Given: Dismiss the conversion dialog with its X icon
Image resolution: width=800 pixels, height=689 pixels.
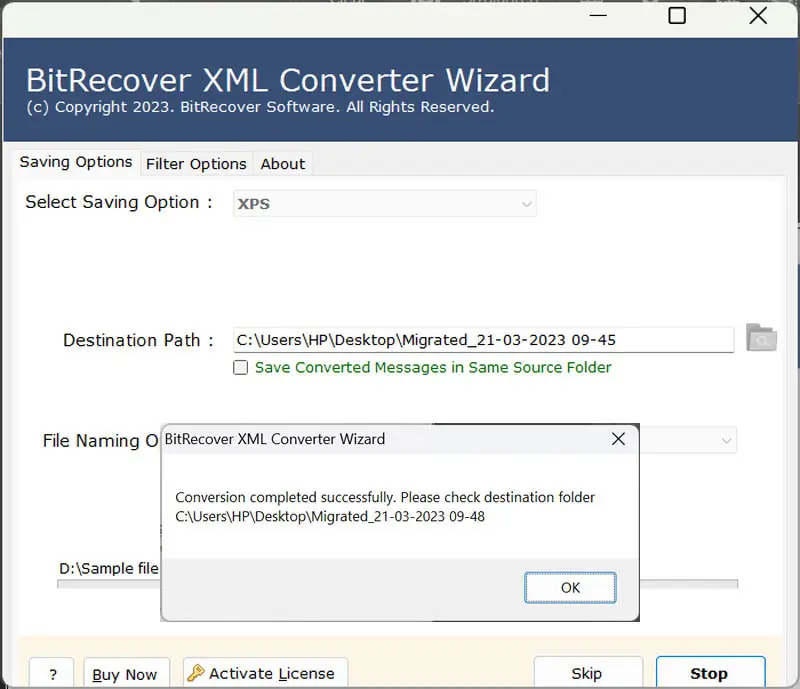Looking at the screenshot, I should 618,439.
